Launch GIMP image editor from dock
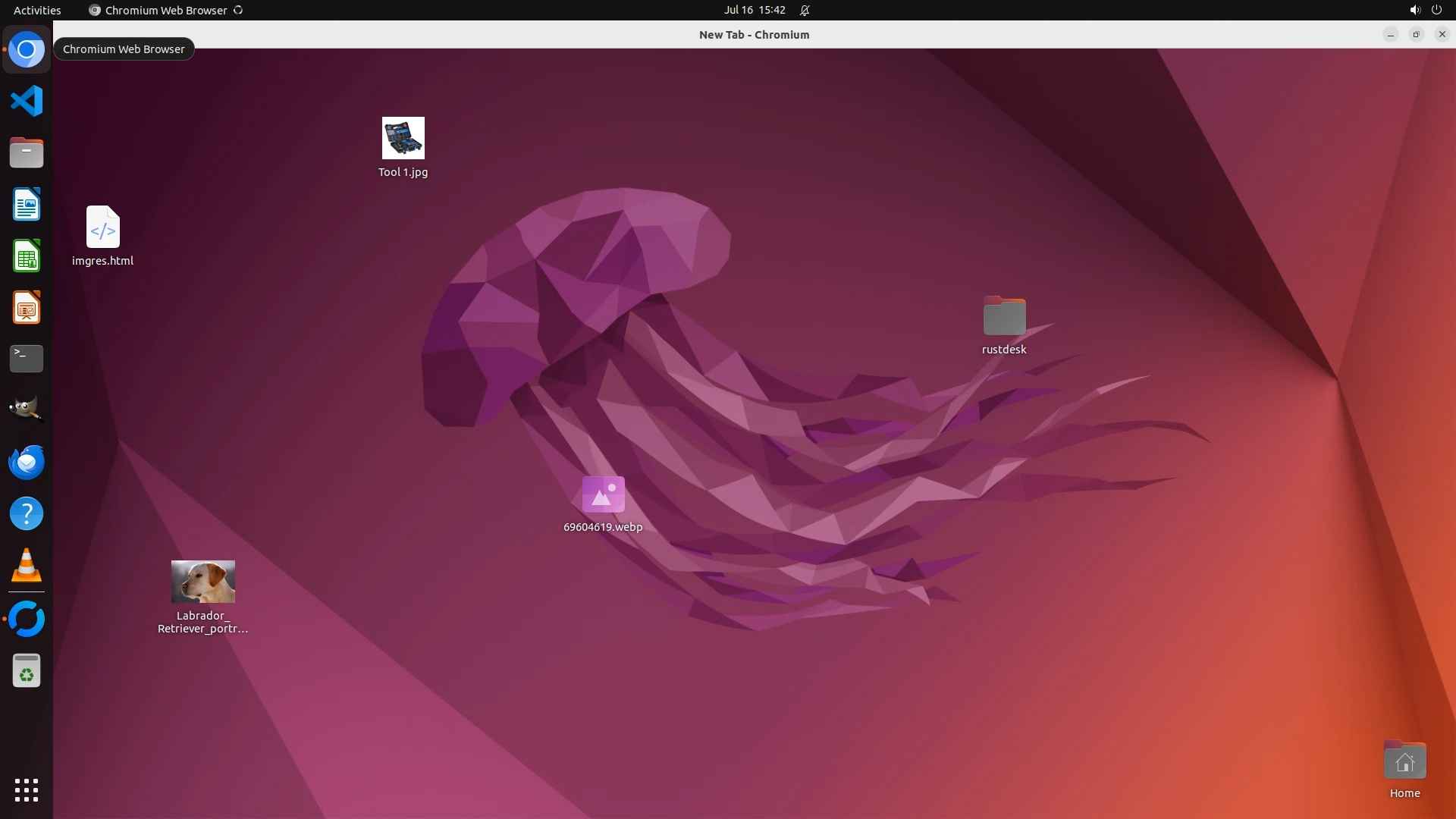Viewport: 1456px width, 819px height. pyautogui.click(x=27, y=410)
